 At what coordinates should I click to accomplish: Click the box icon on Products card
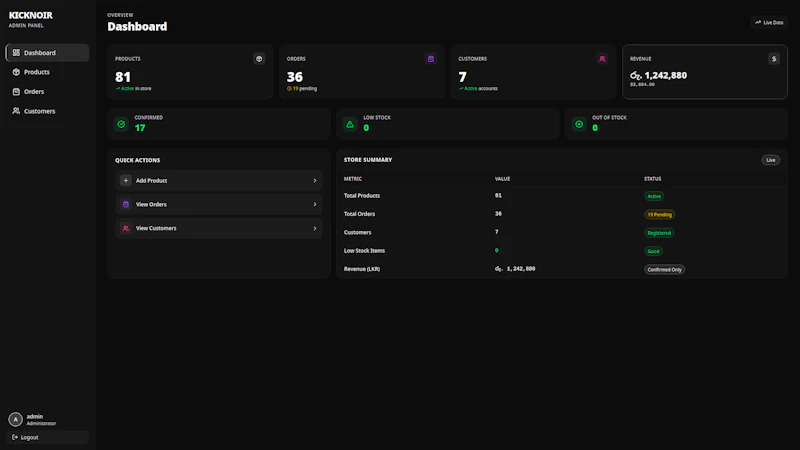point(259,59)
